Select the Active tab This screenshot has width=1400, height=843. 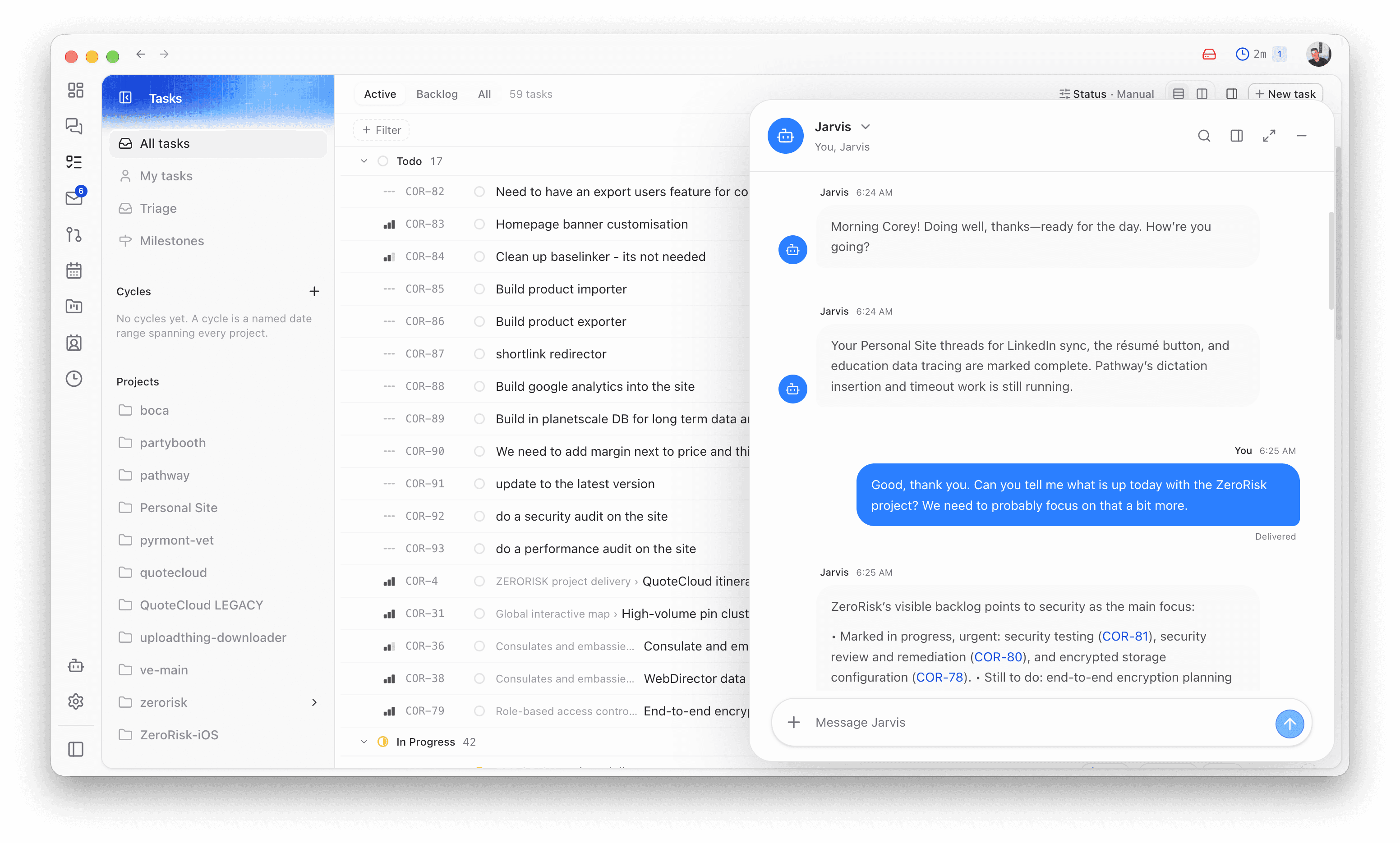coord(380,94)
